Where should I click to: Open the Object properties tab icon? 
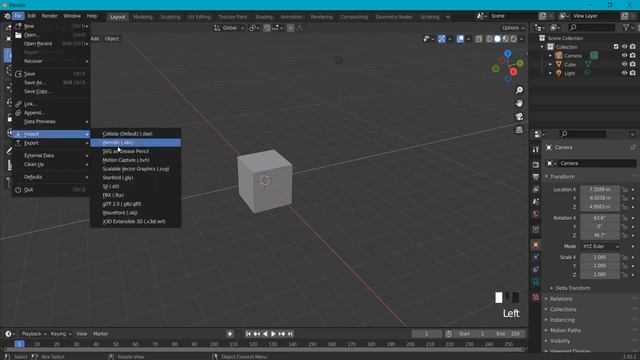click(536, 244)
